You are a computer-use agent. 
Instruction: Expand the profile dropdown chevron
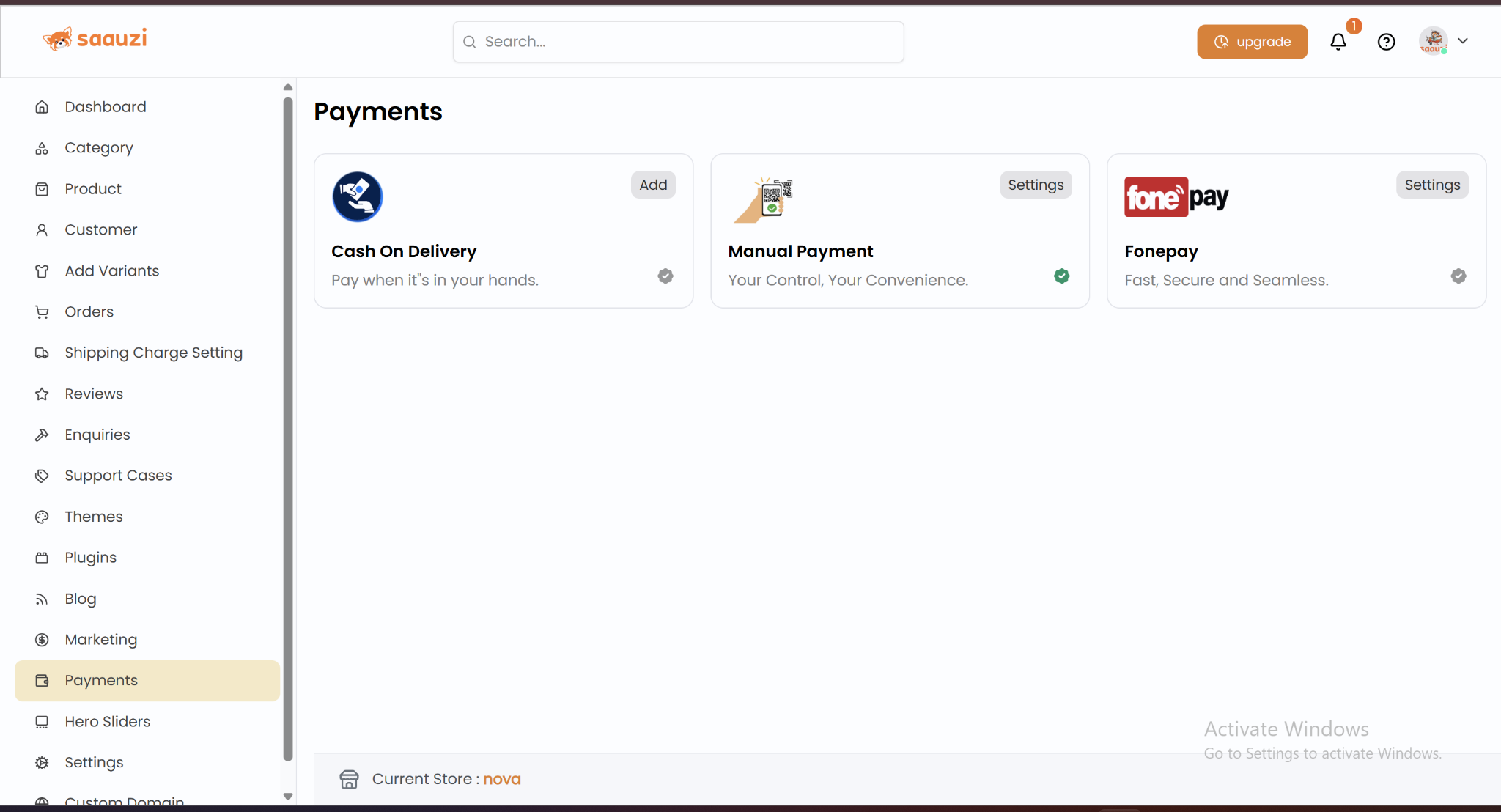coord(1463,41)
